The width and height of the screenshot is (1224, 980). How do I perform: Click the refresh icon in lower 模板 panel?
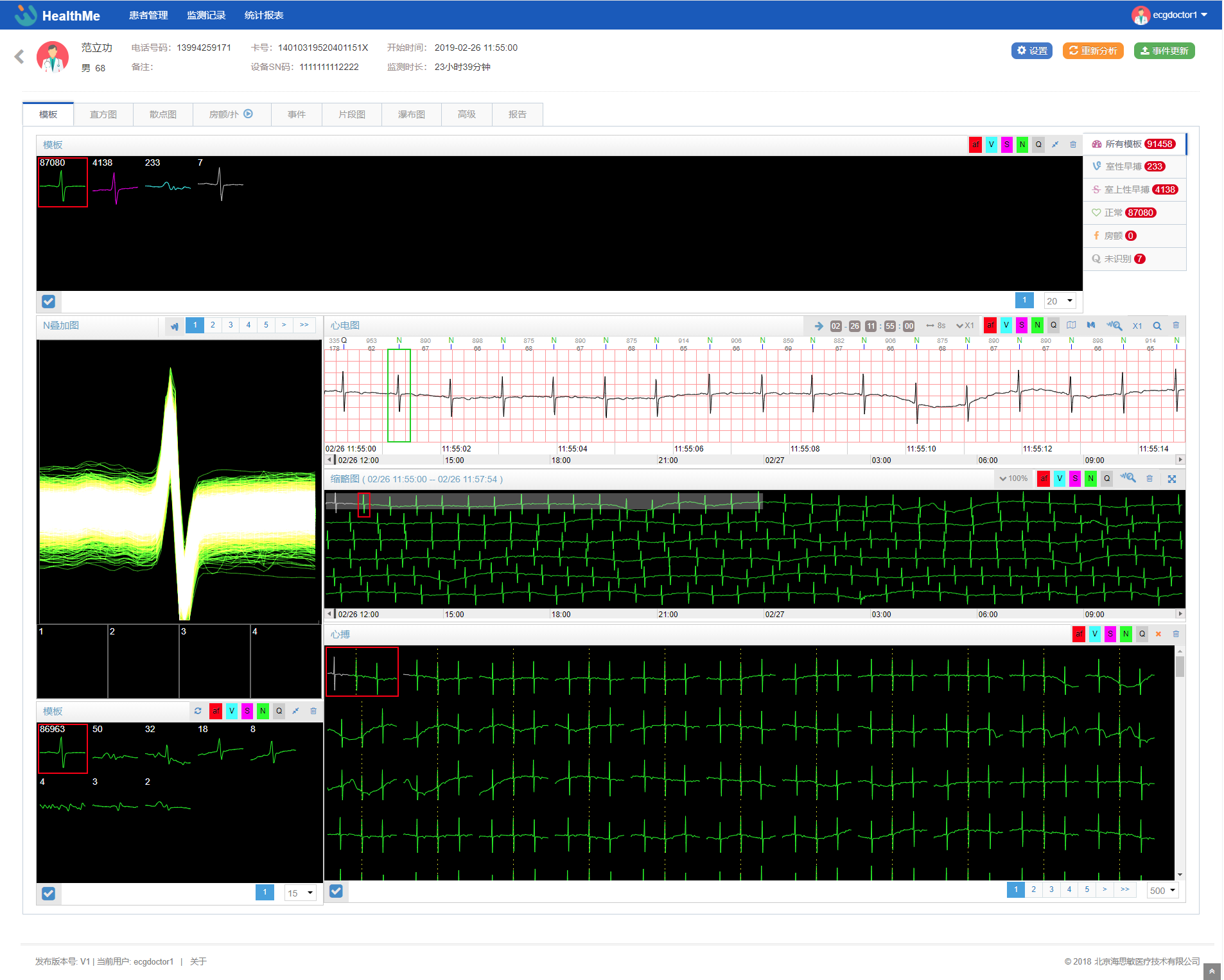coord(198,711)
